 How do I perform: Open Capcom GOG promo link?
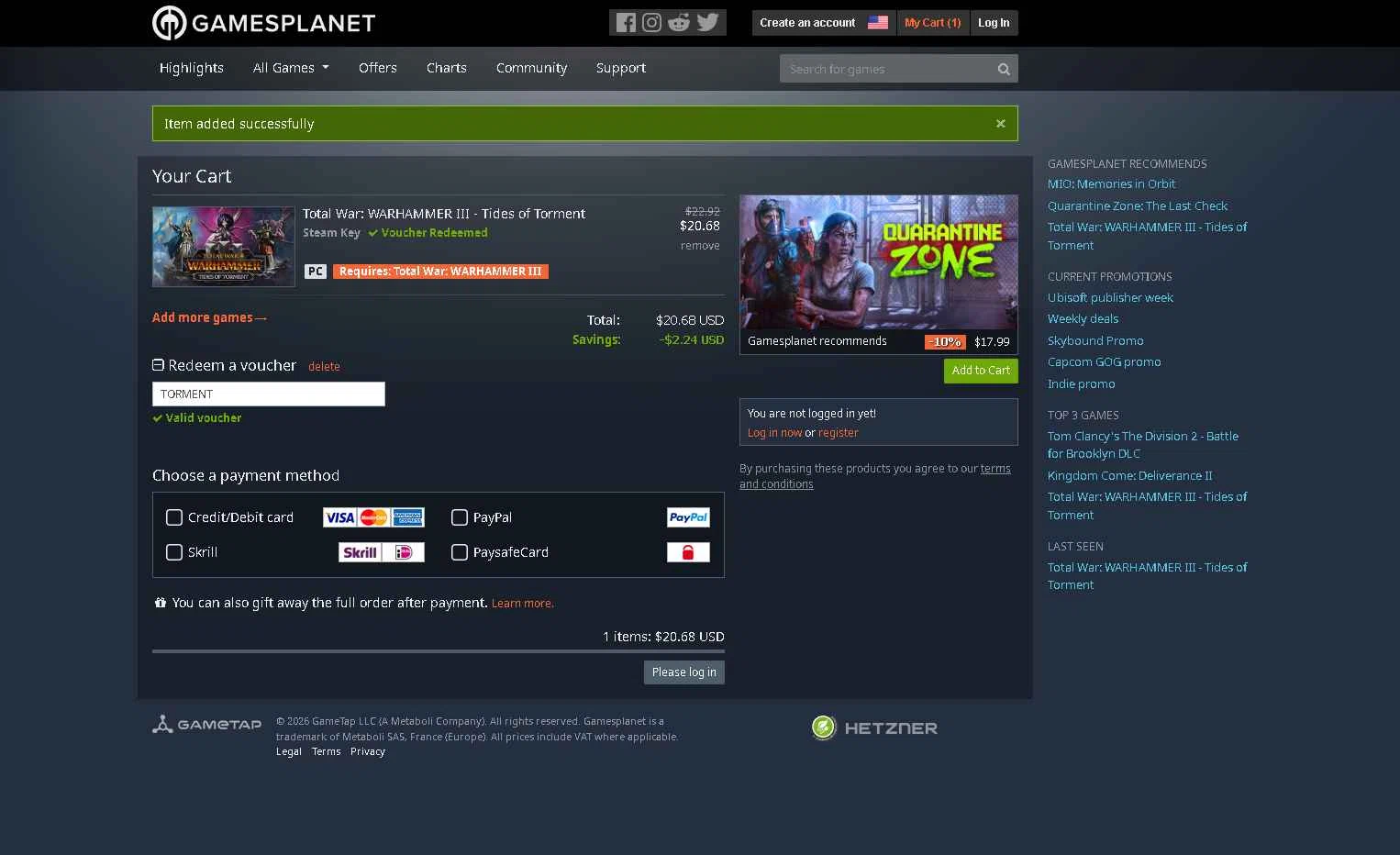coord(1105,362)
